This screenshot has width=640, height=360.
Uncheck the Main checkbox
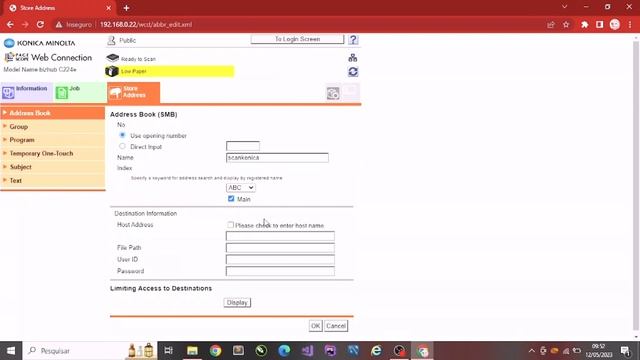tap(231, 199)
